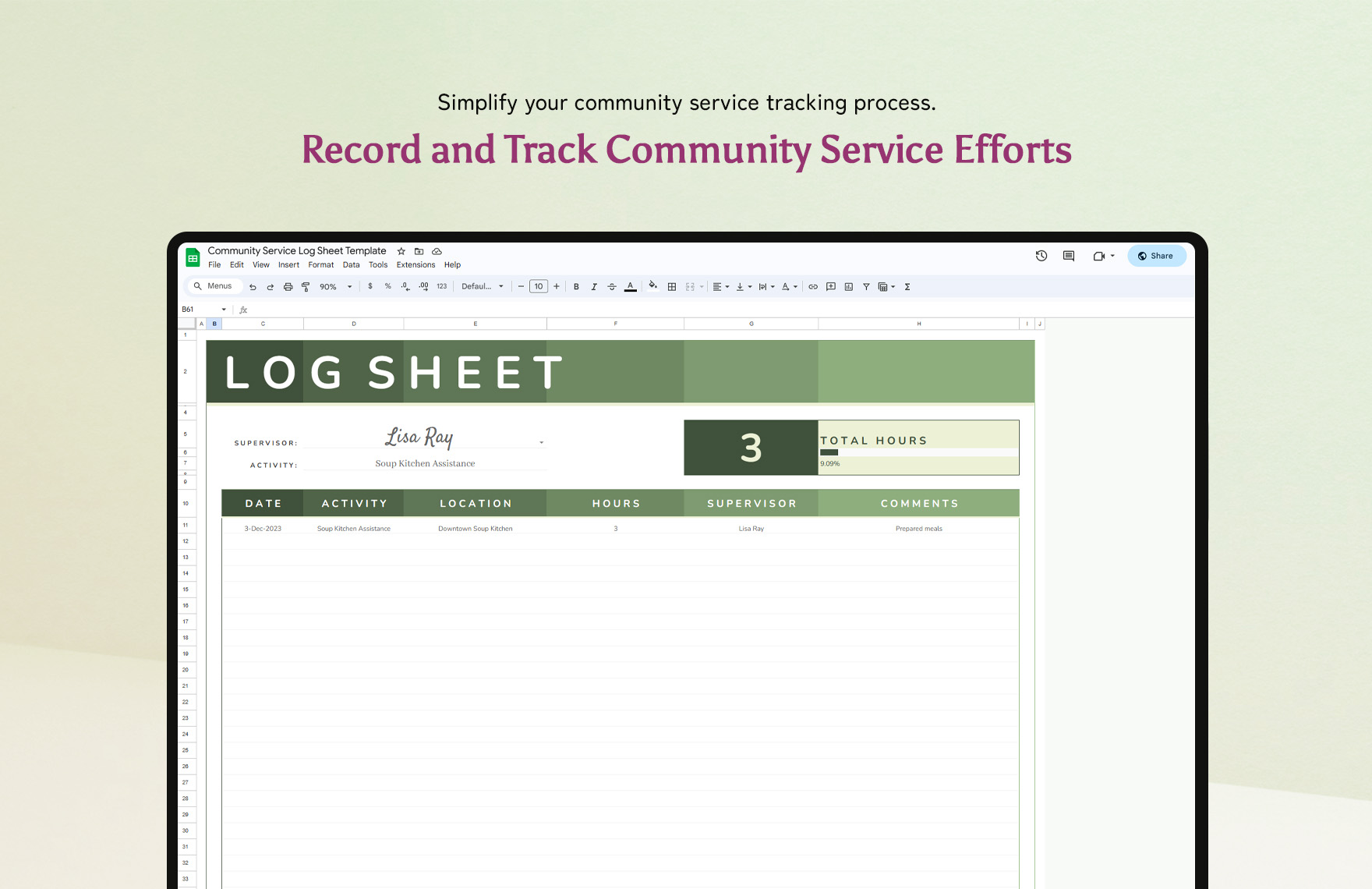1372x889 pixels.
Task: Open the supervisor Lisa Ray dropdown arrow
Action: pos(542,442)
